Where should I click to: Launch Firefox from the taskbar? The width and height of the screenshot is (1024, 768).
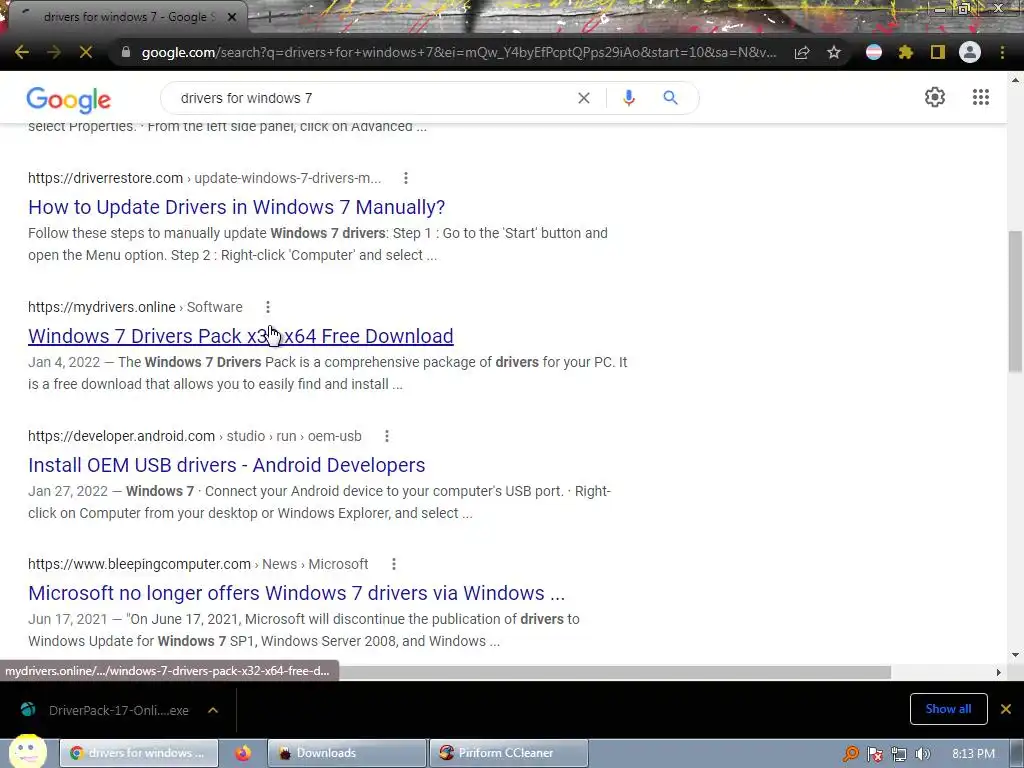[243, 753]
